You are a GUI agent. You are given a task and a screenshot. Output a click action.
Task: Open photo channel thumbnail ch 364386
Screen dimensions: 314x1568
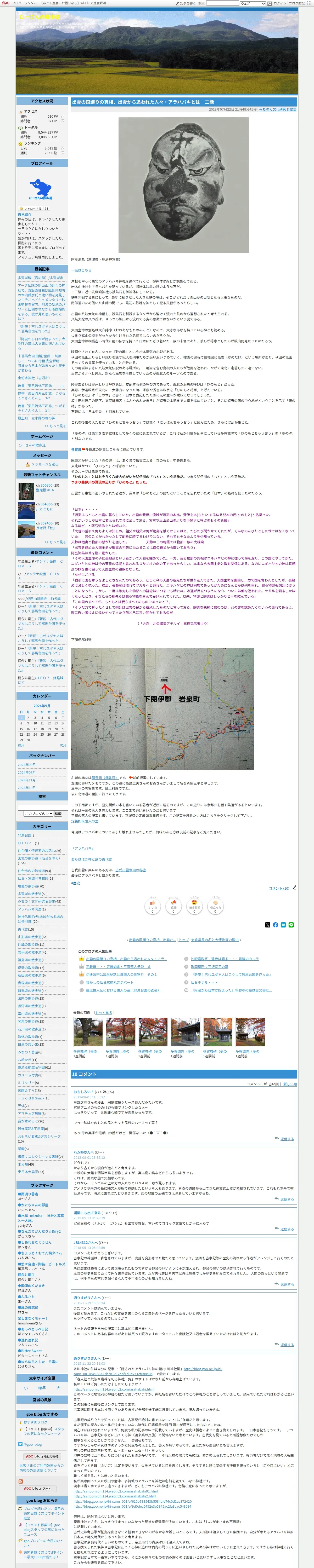[26, 510]
